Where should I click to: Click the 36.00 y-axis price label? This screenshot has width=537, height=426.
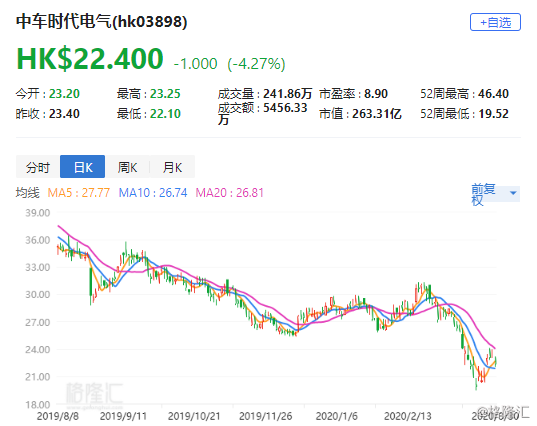click(x=38, y=240)
